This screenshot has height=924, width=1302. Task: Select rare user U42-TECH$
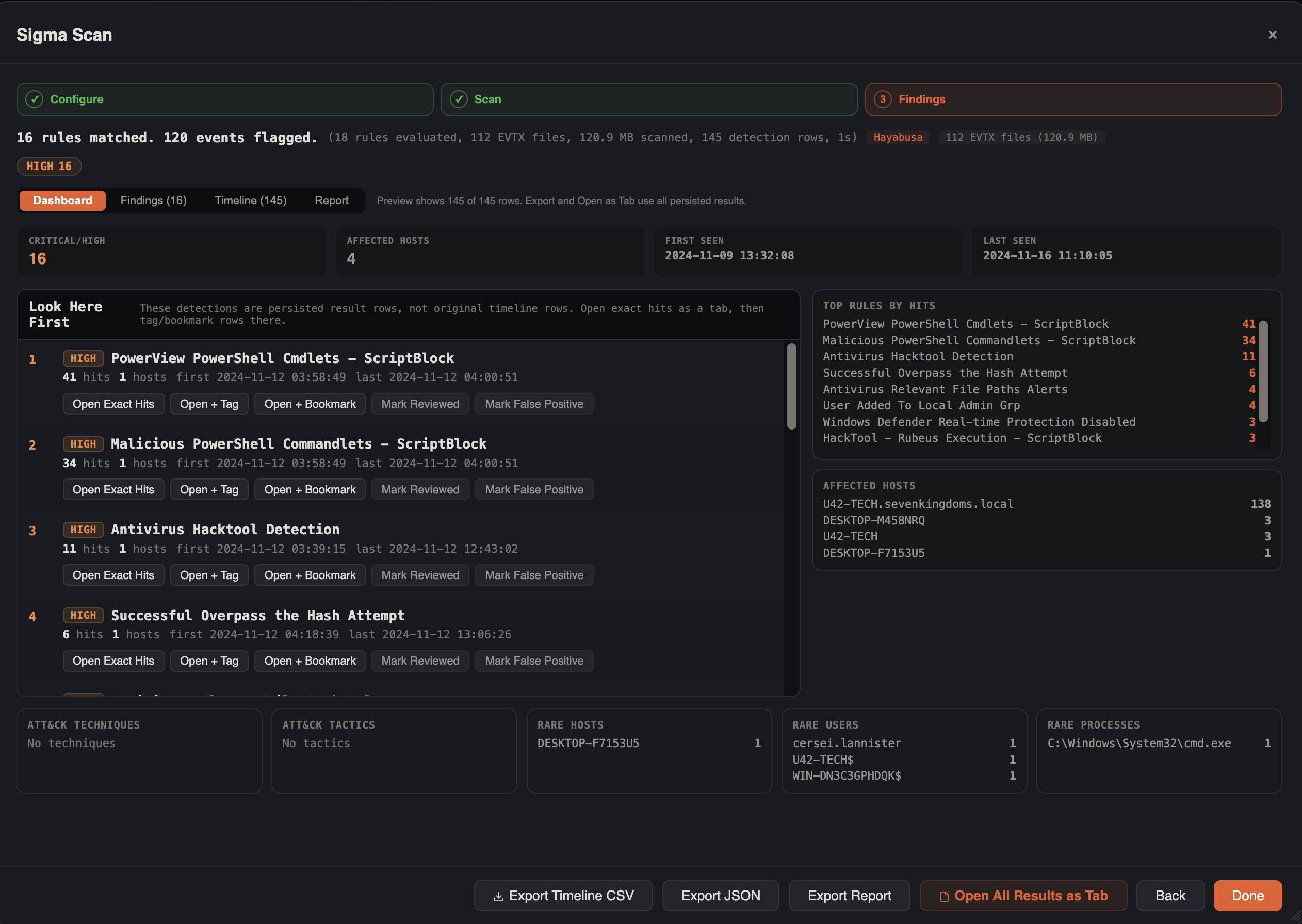tap(904, 760)
